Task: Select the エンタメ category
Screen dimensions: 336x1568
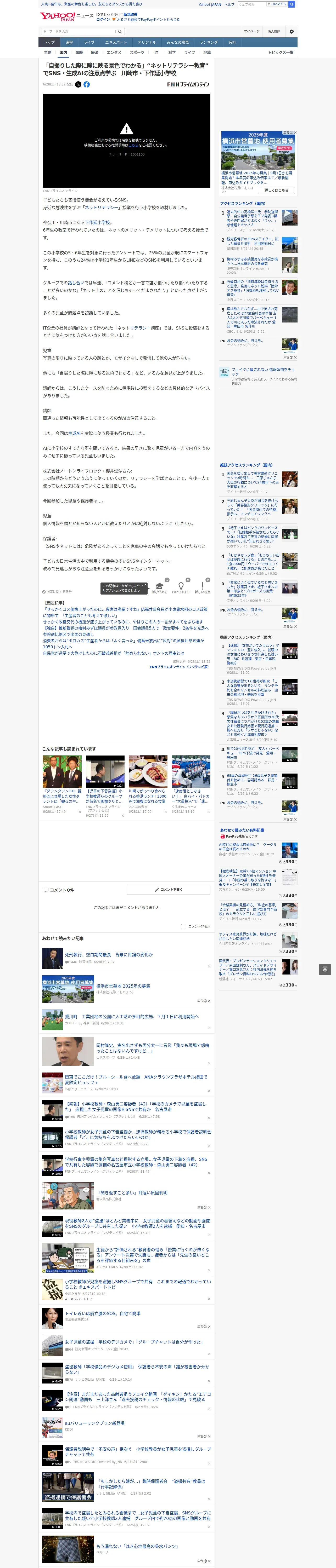Action: [114, 52]
